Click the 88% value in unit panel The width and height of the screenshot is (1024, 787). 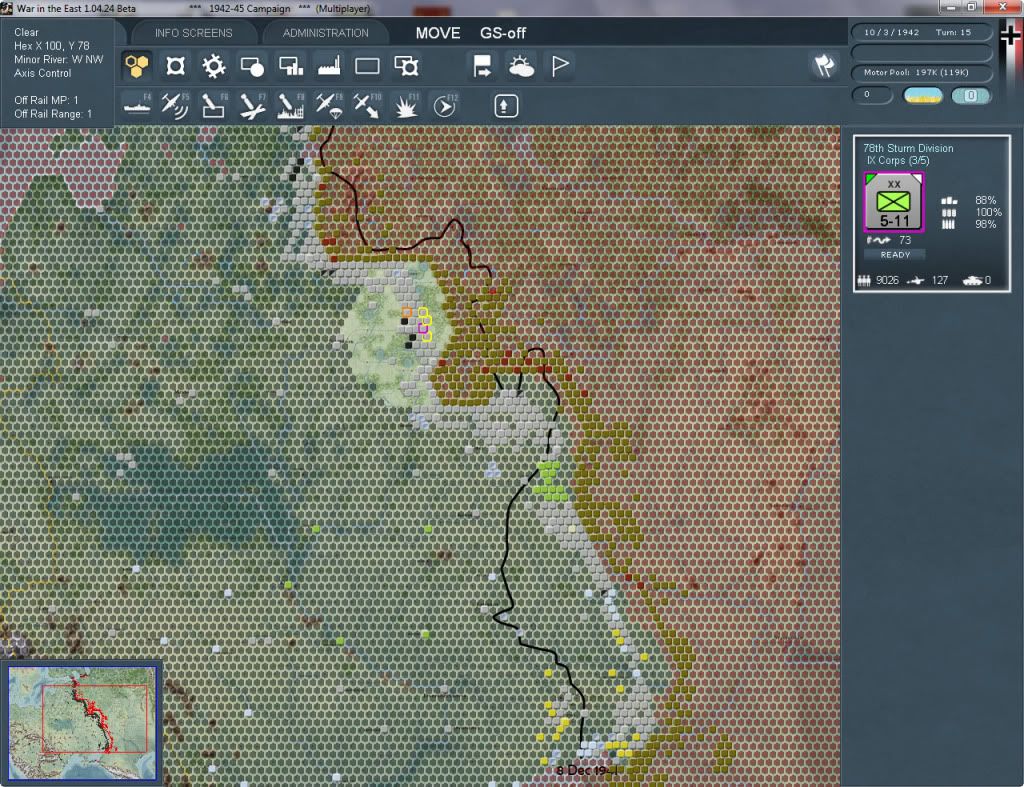[x=985, y=200]
